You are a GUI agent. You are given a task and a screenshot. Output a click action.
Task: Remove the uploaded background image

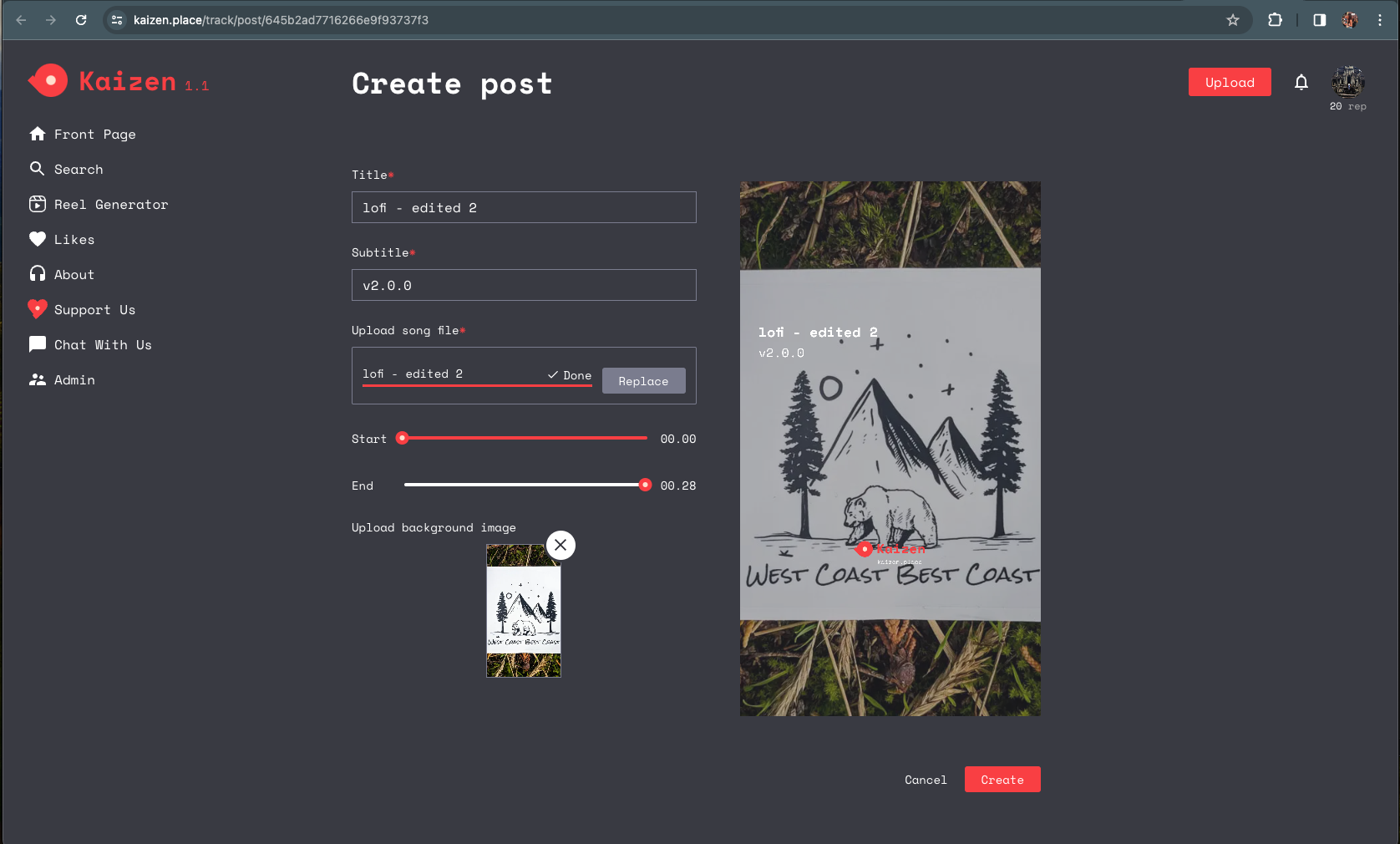click(x=561, y=546)
